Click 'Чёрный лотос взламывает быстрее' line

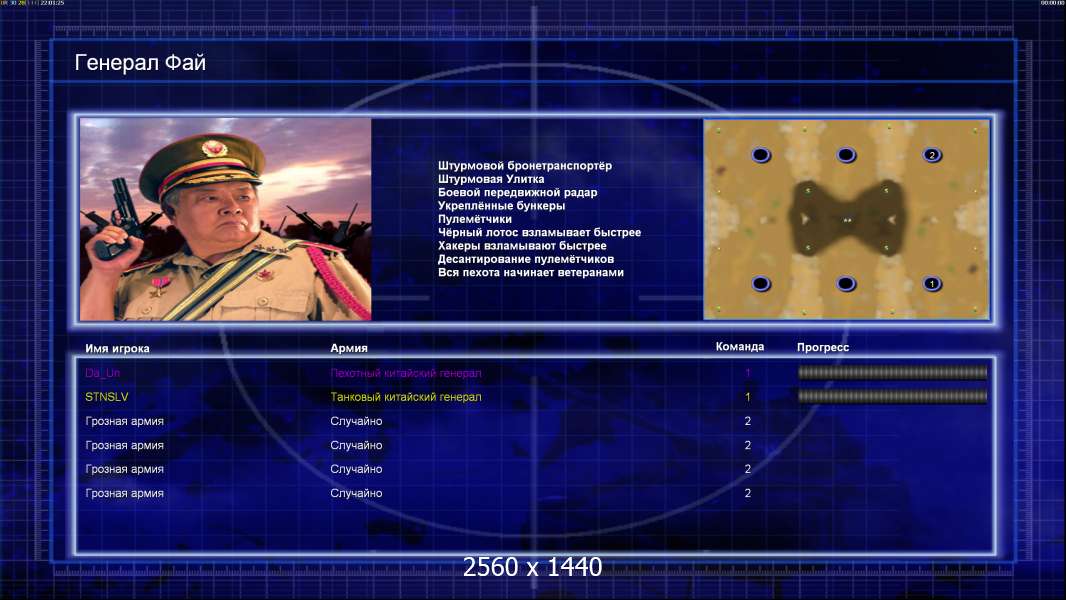539,232
